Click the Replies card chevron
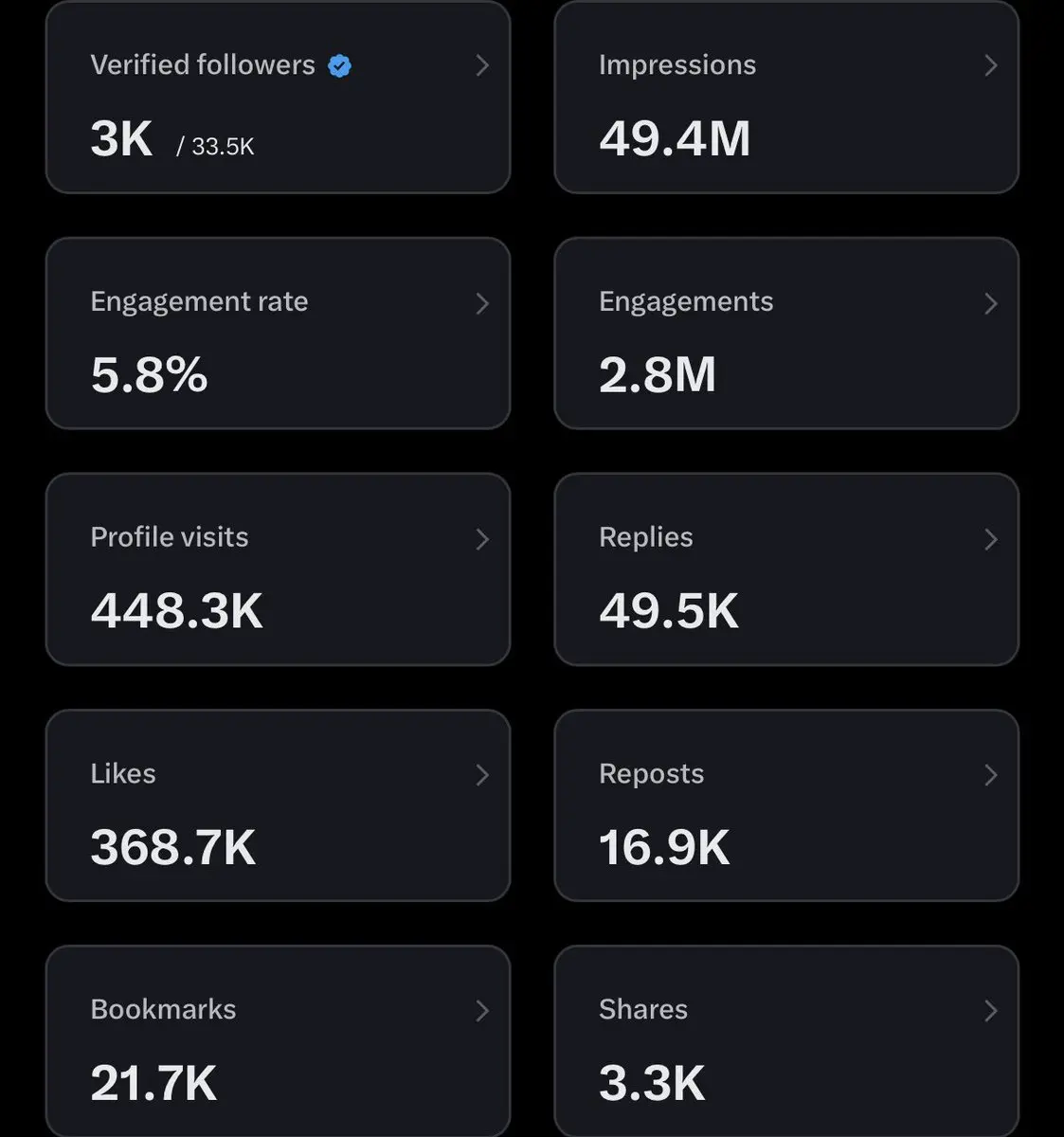1064x1137 pixels. pyautogui.click(x=991, y=539)
